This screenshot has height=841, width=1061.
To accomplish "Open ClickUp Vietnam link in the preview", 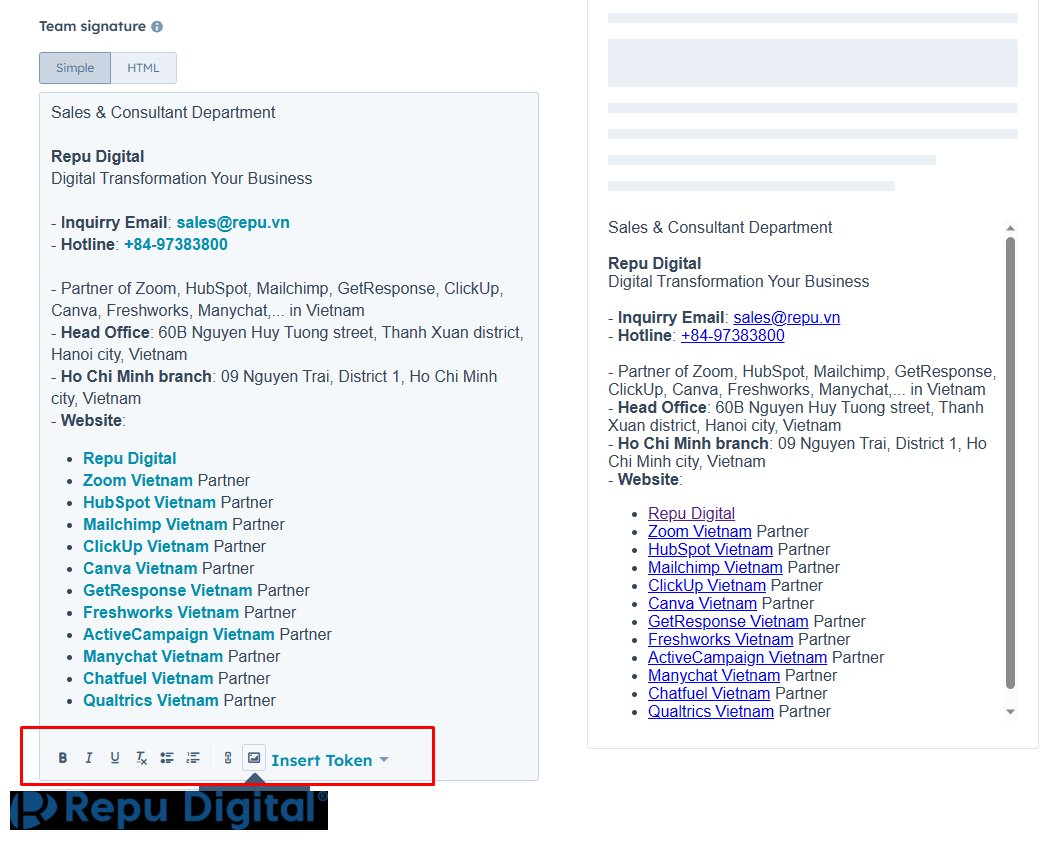I will tap(707, 585).
